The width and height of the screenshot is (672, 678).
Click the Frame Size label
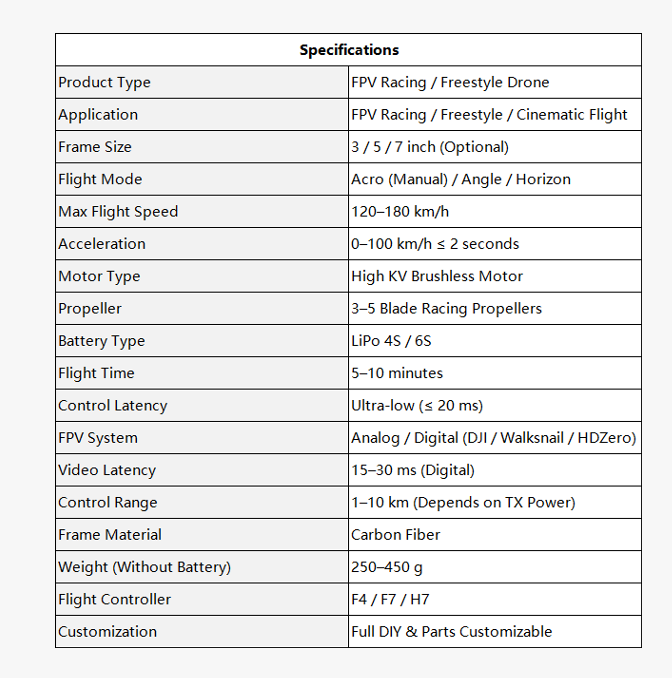point(95,147)
